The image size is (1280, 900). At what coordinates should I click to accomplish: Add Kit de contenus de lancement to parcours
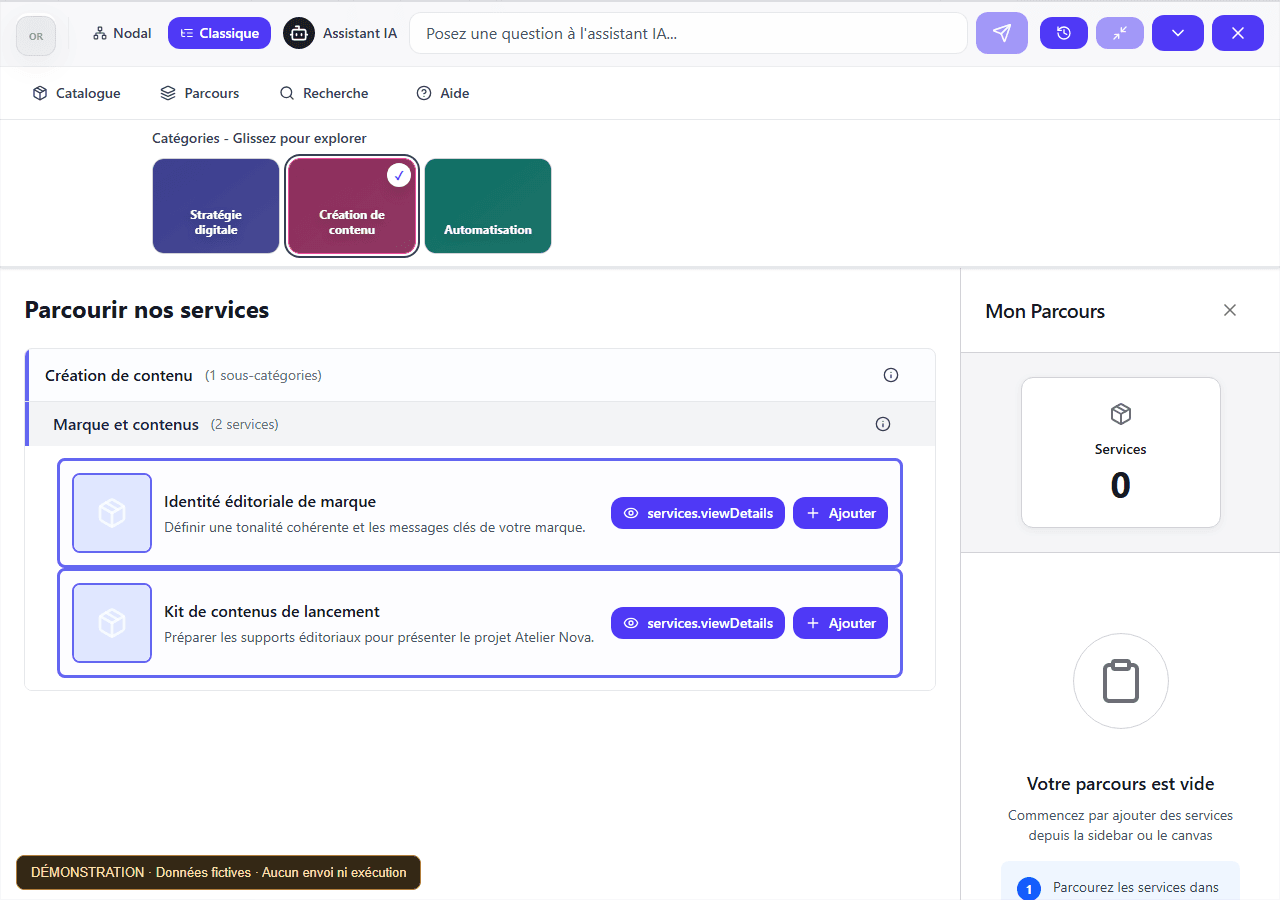(x=840, y=623)
